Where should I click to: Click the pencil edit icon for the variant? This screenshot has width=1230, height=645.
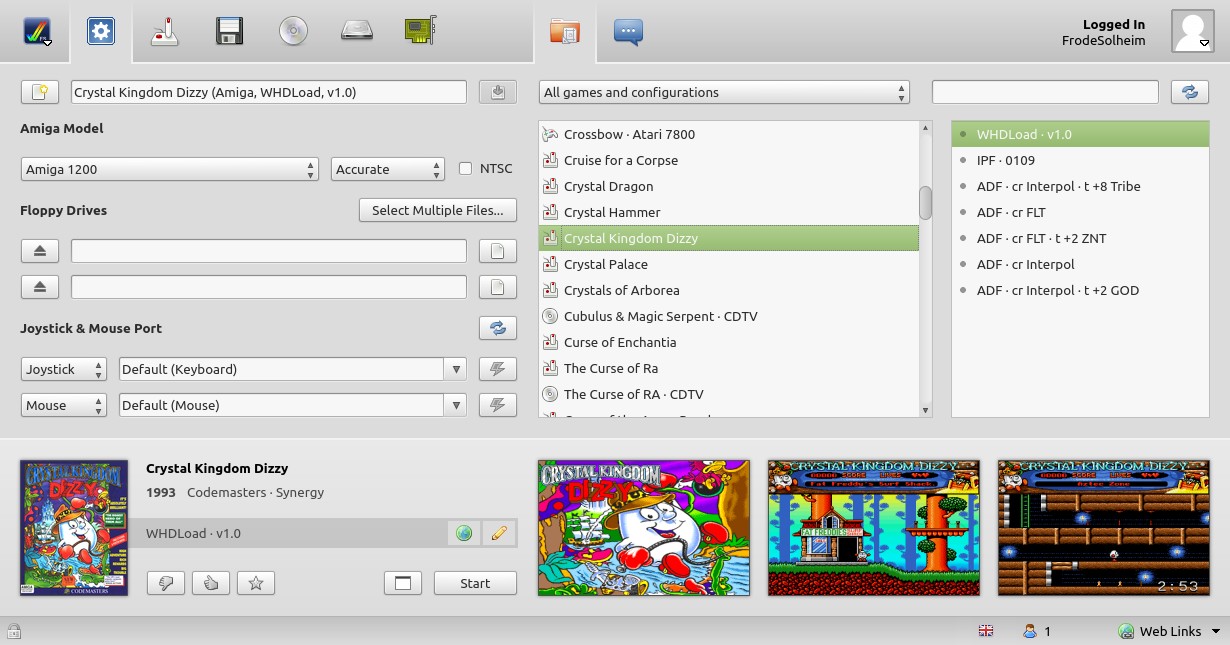click(x=498, y=533)
